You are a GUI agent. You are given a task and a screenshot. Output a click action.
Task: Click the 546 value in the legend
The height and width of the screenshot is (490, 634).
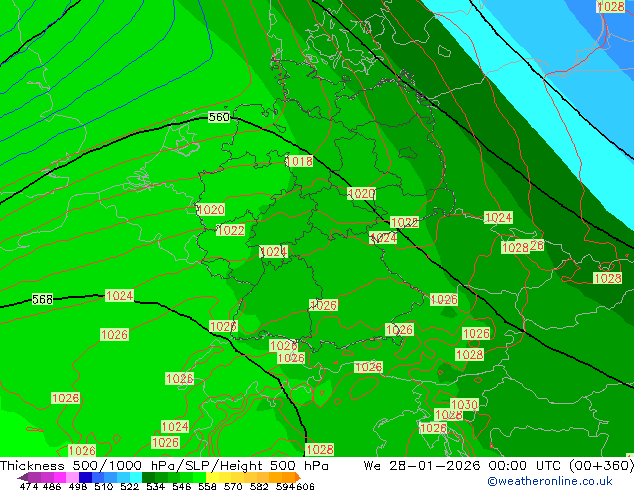click(182, 486)
